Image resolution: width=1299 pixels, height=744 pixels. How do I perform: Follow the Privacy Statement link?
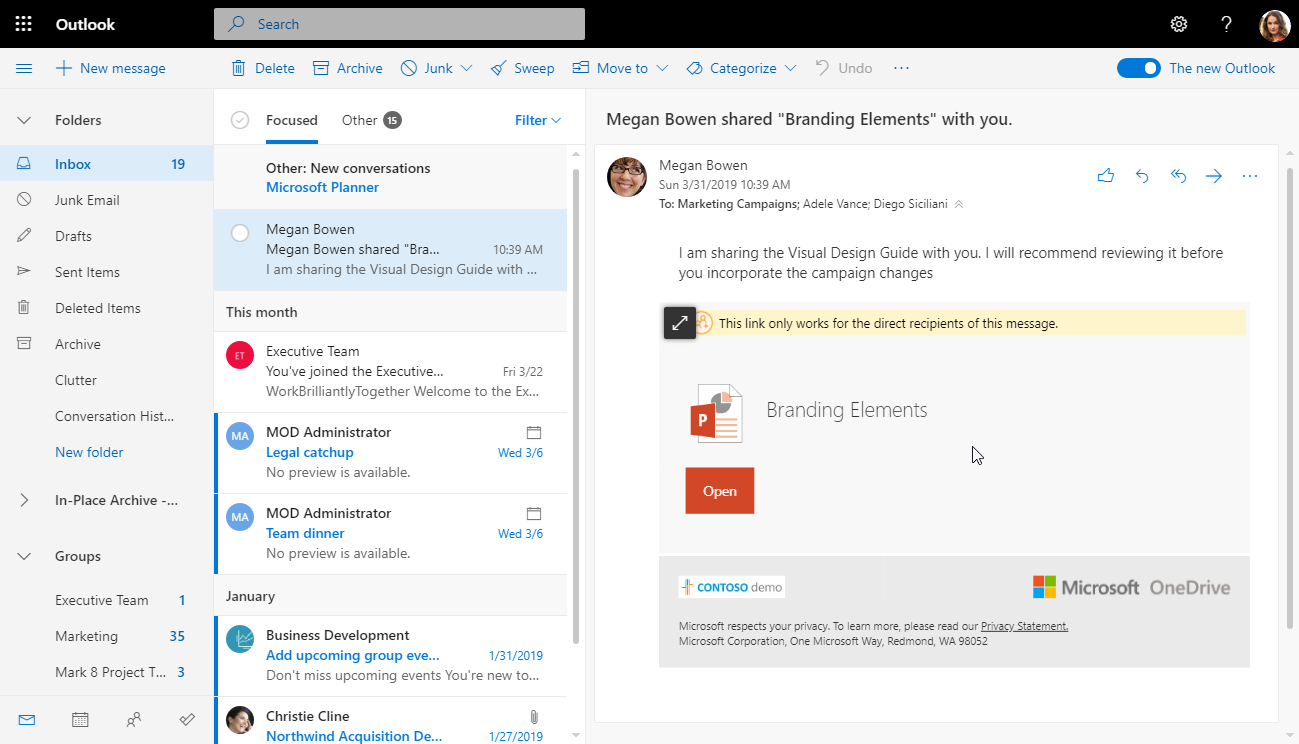click(x=1023, y=624)
